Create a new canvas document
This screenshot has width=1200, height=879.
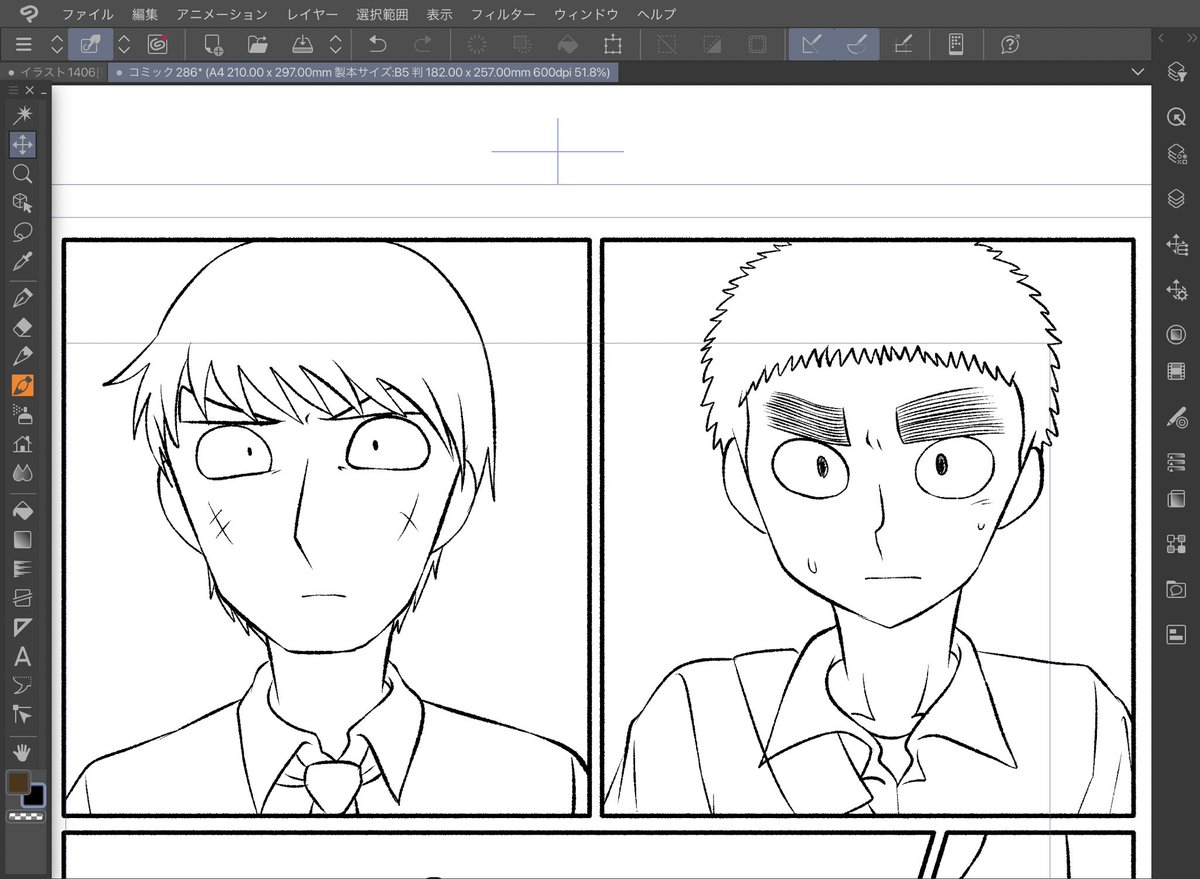point(213,44)
